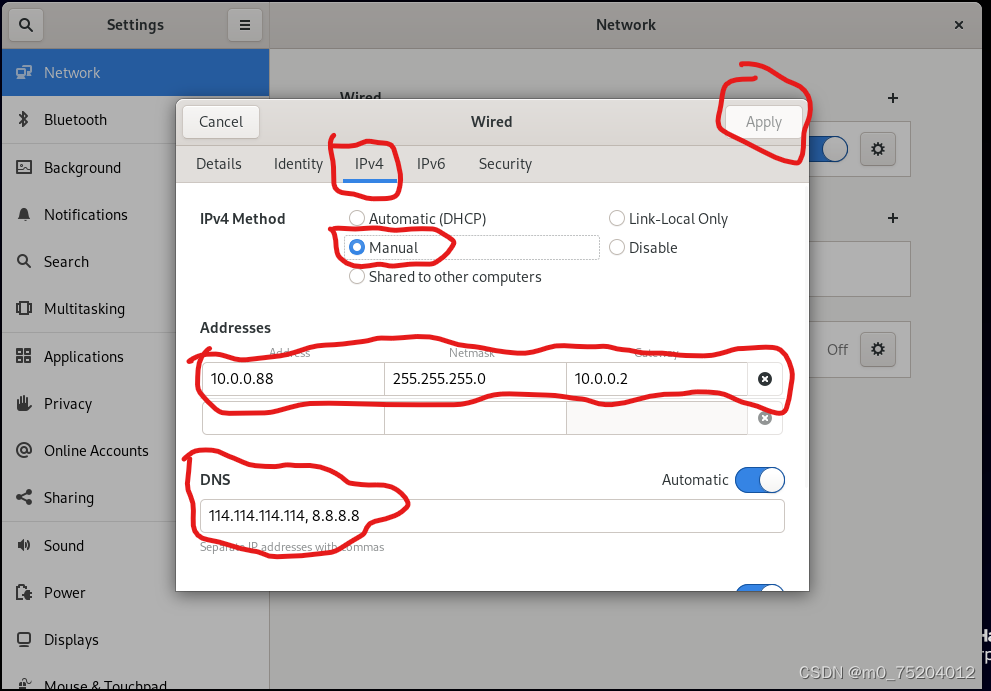Click the search magnifier icon
This screenshot has height=691, width=991.
coord(25,24)
